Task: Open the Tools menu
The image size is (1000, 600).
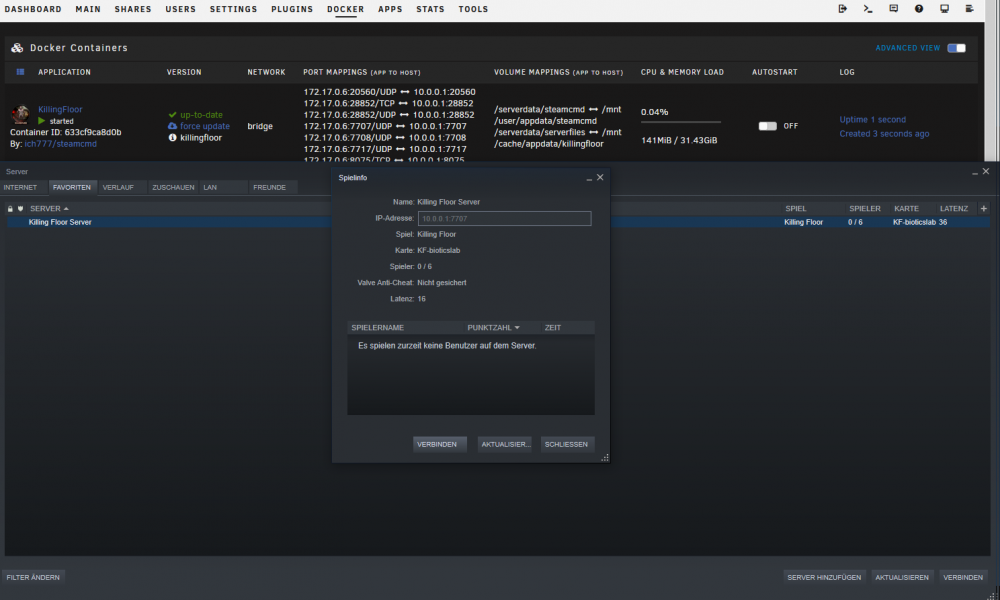Action: (x=473, y=10)
